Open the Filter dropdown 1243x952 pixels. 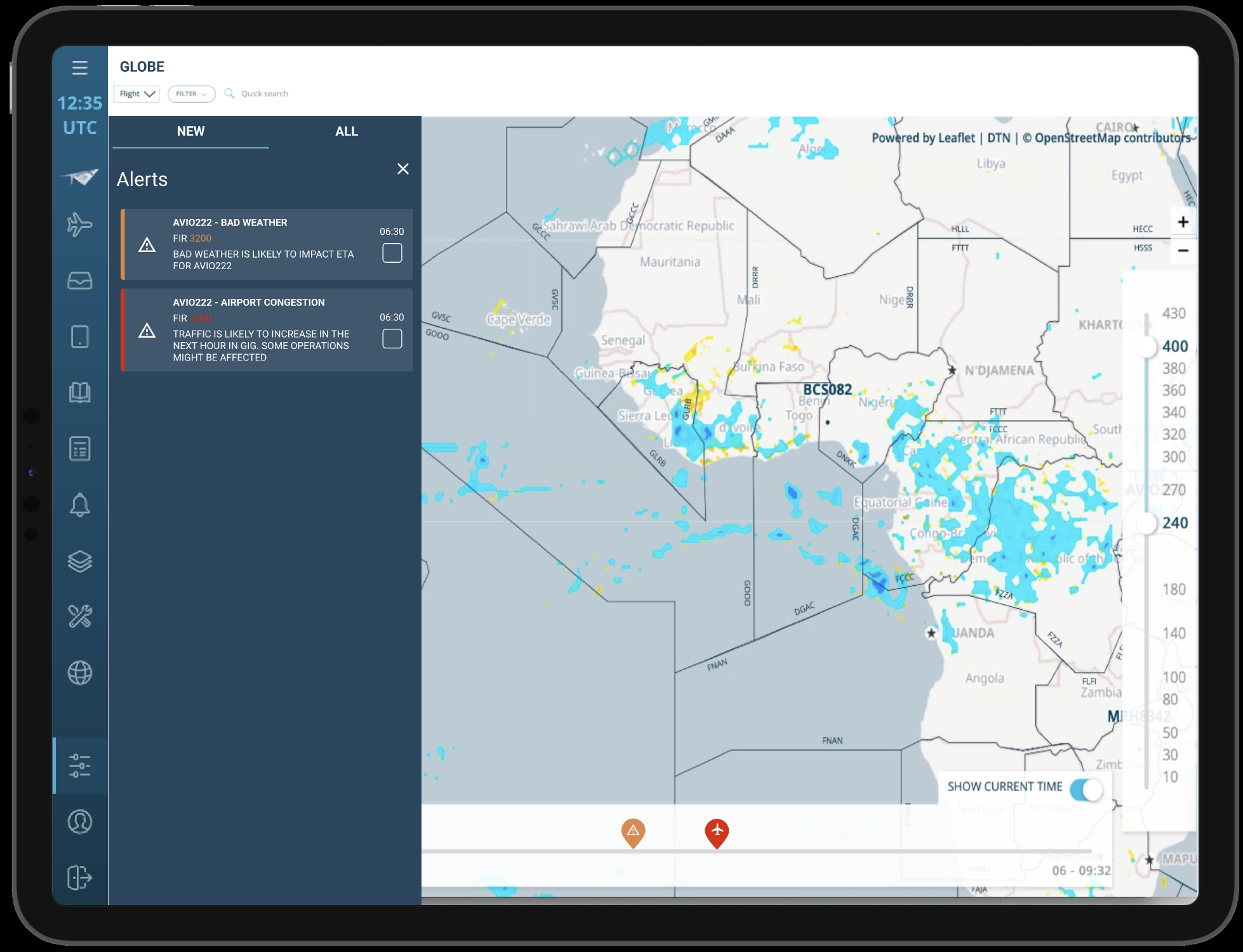coord(191,94)
